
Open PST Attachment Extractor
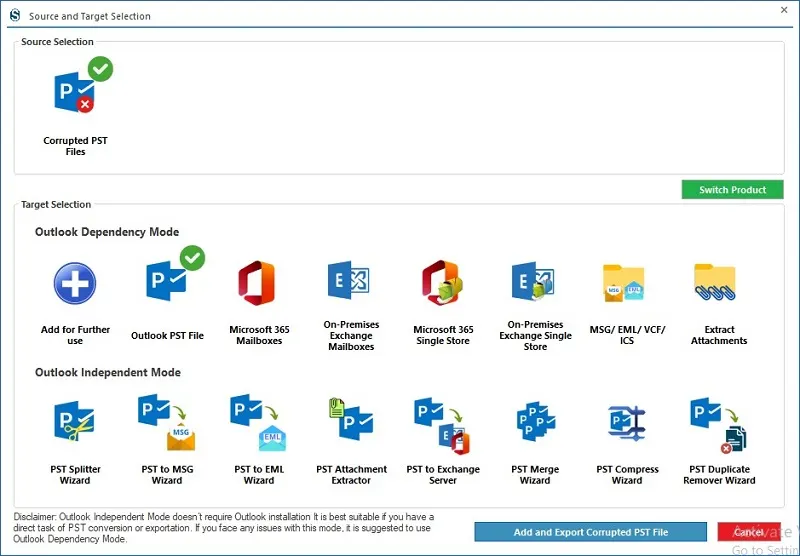[x=351, y=419]
